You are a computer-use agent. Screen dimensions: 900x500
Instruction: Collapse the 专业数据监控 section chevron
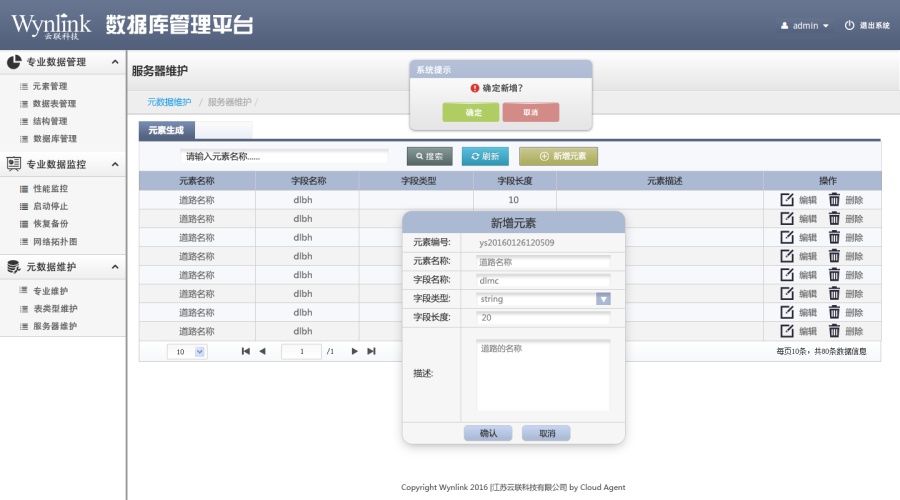click(115, 164)
